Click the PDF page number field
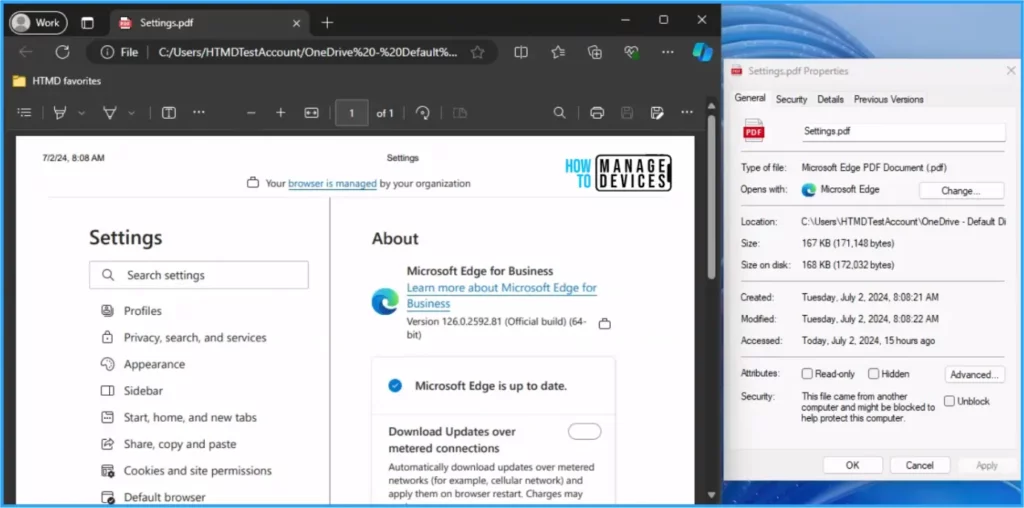 (x=351, y=113)
